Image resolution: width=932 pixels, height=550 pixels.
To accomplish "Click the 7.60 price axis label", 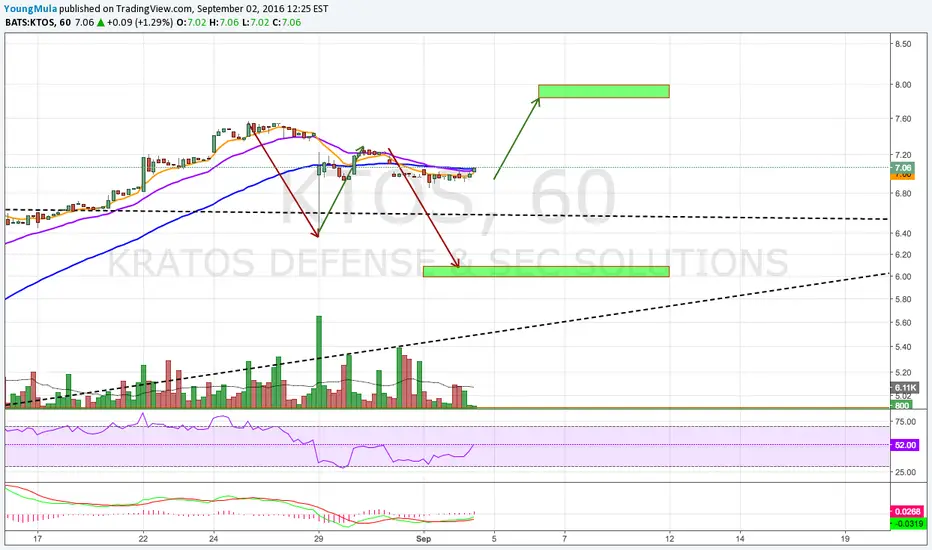I will [x=903, y=119].
